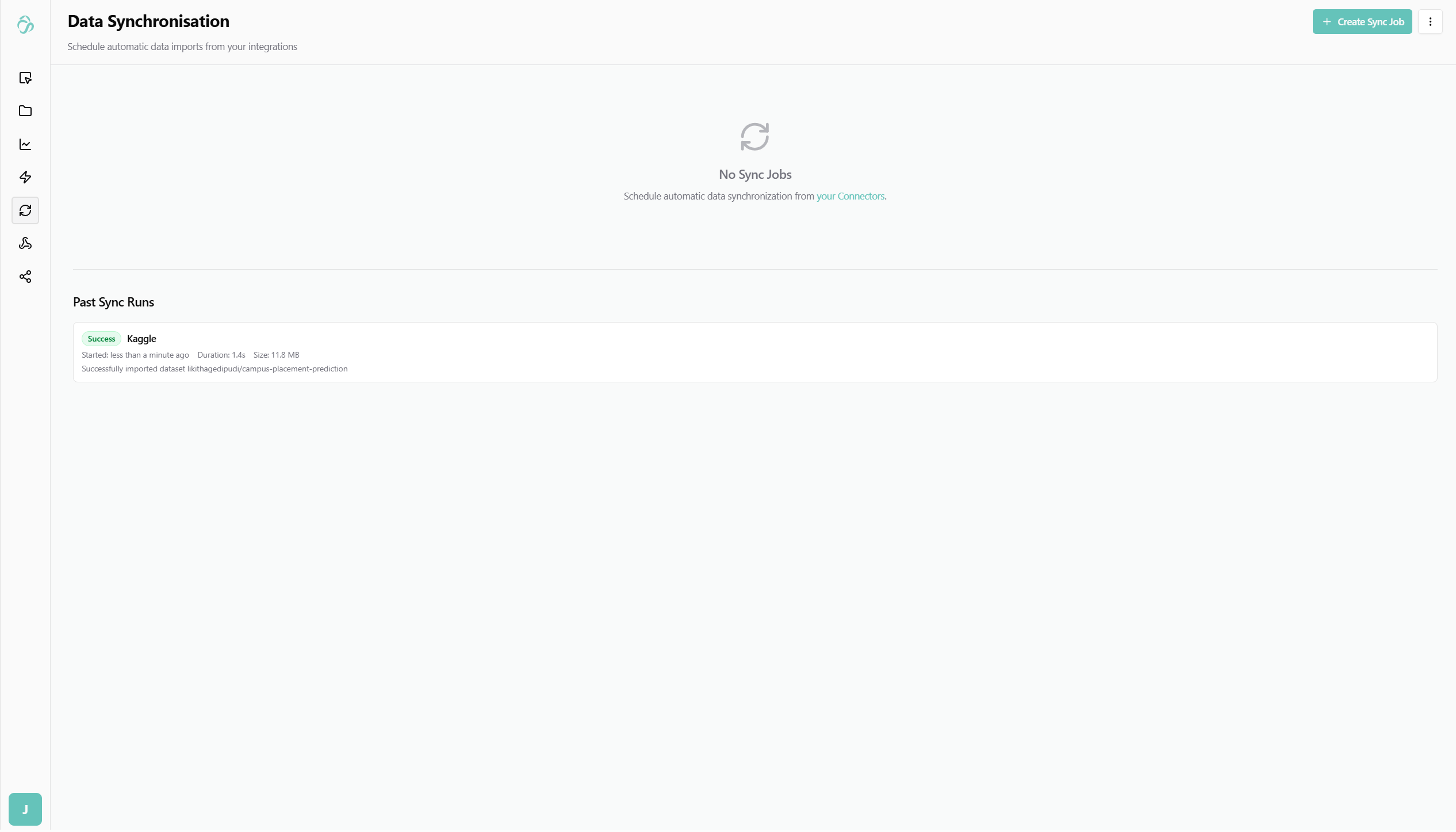The width and height of the screenshot is (1456, 832).
Task: Click the Kaggle label on the sync run
Action: click(x=141, y=339)
